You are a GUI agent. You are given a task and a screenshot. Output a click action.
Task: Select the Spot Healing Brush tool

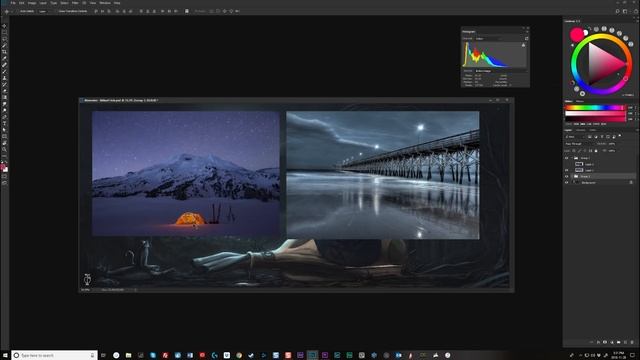4,65
